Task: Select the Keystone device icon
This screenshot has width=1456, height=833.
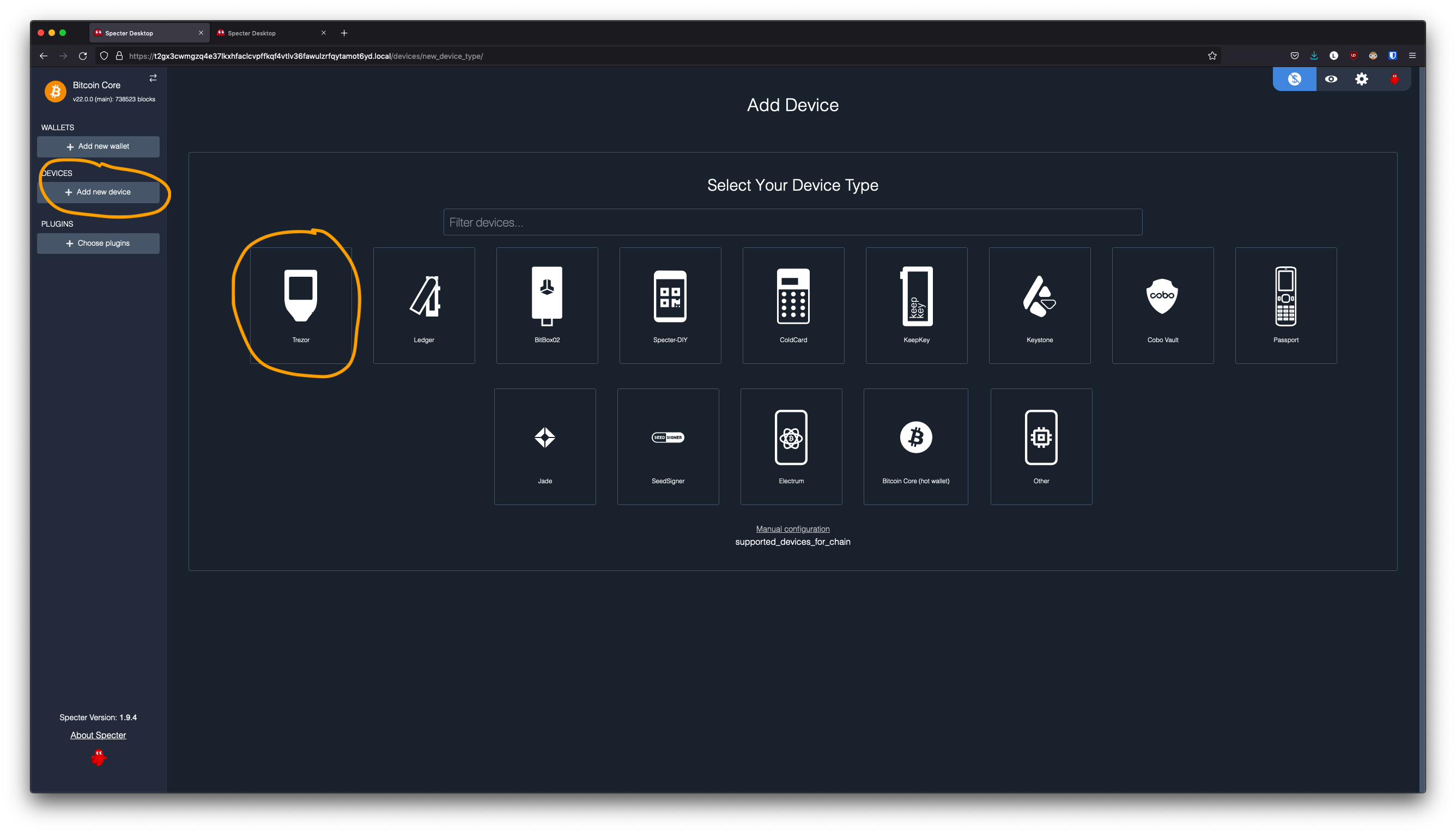Action: point(1040,305)
